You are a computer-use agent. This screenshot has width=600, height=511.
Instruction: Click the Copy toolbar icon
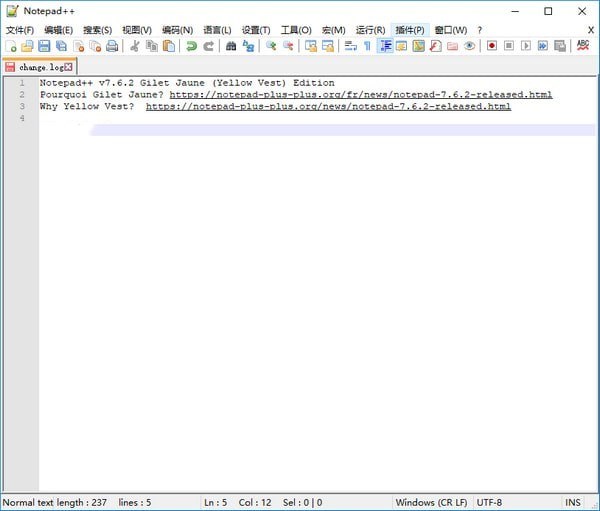point(152,46)
